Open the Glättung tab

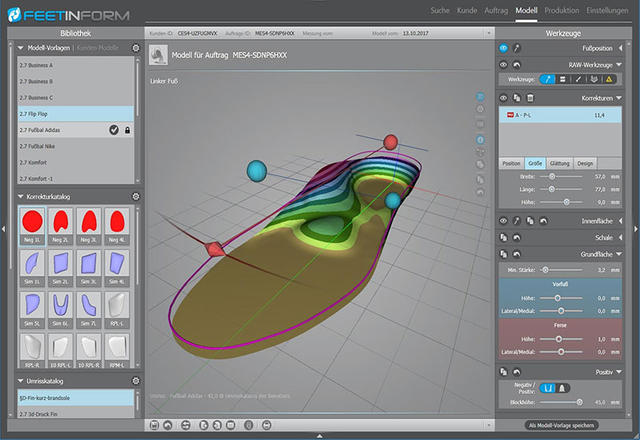click(x=560, y=162)
